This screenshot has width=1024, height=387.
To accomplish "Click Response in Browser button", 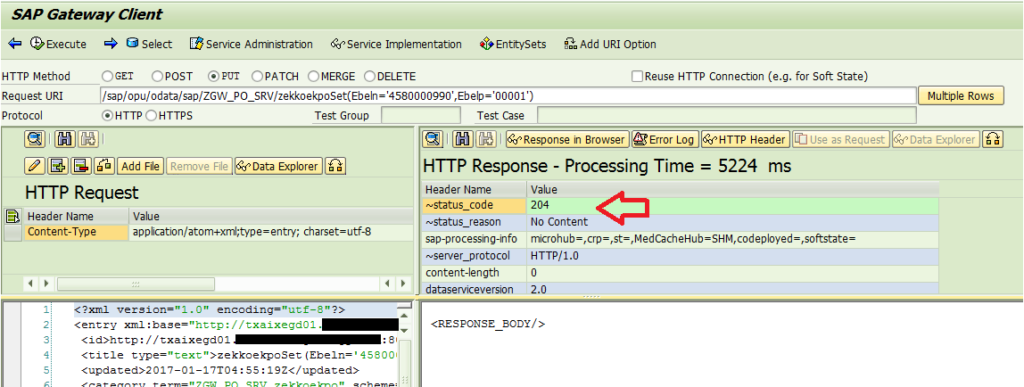I will coord(567,139).
